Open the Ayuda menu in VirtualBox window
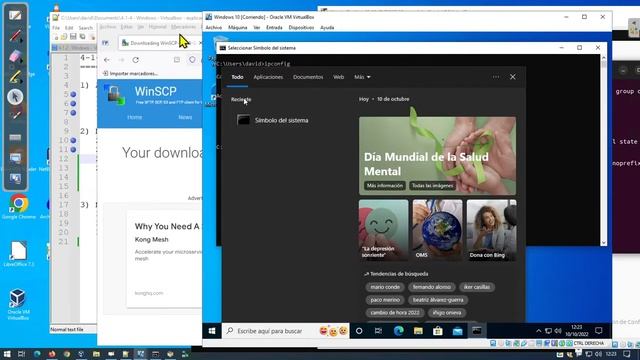Image resolution: width=640 pixels, height=360 pixels. click(327, 27)
